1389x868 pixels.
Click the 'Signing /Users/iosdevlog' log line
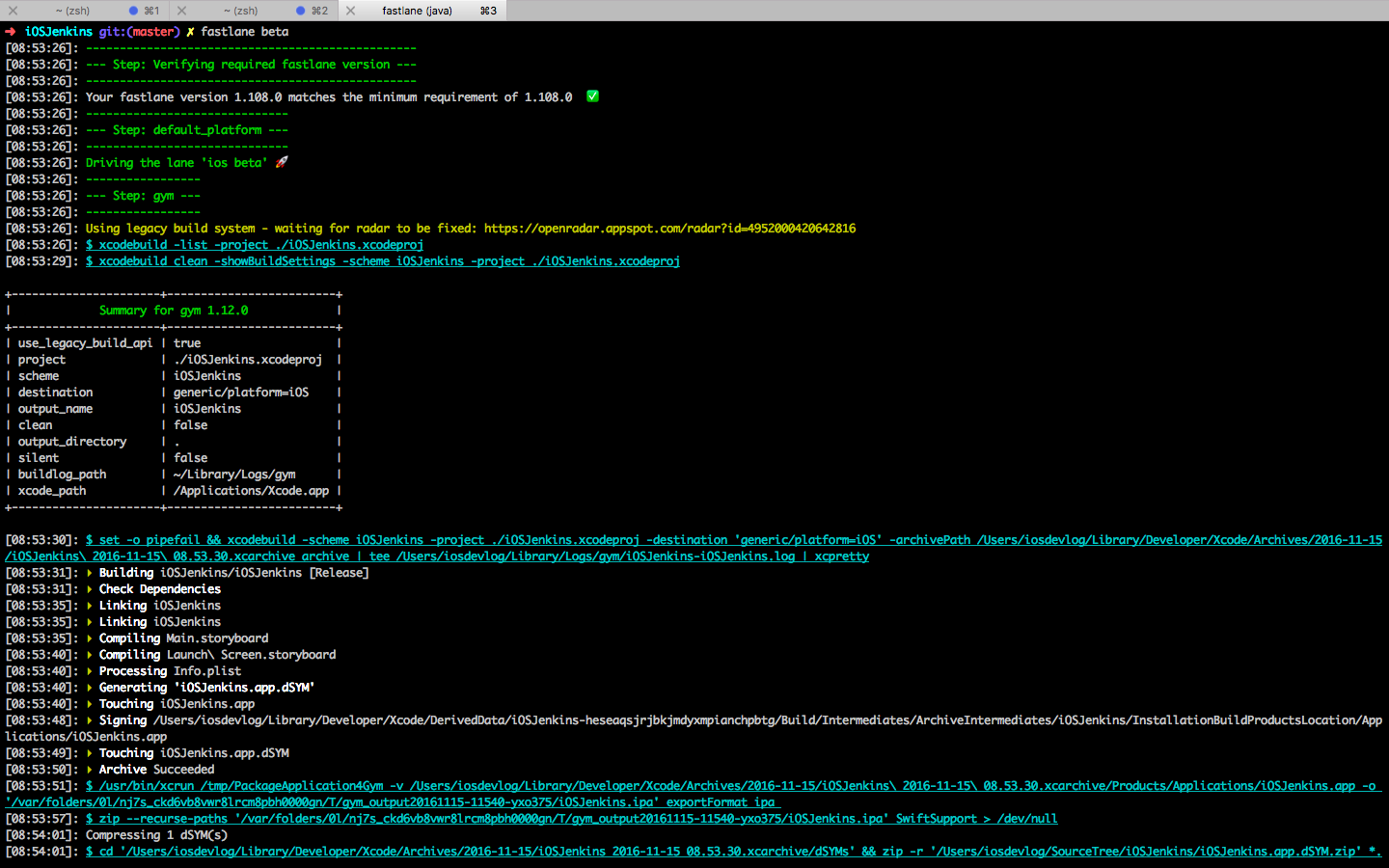[694, 728]
